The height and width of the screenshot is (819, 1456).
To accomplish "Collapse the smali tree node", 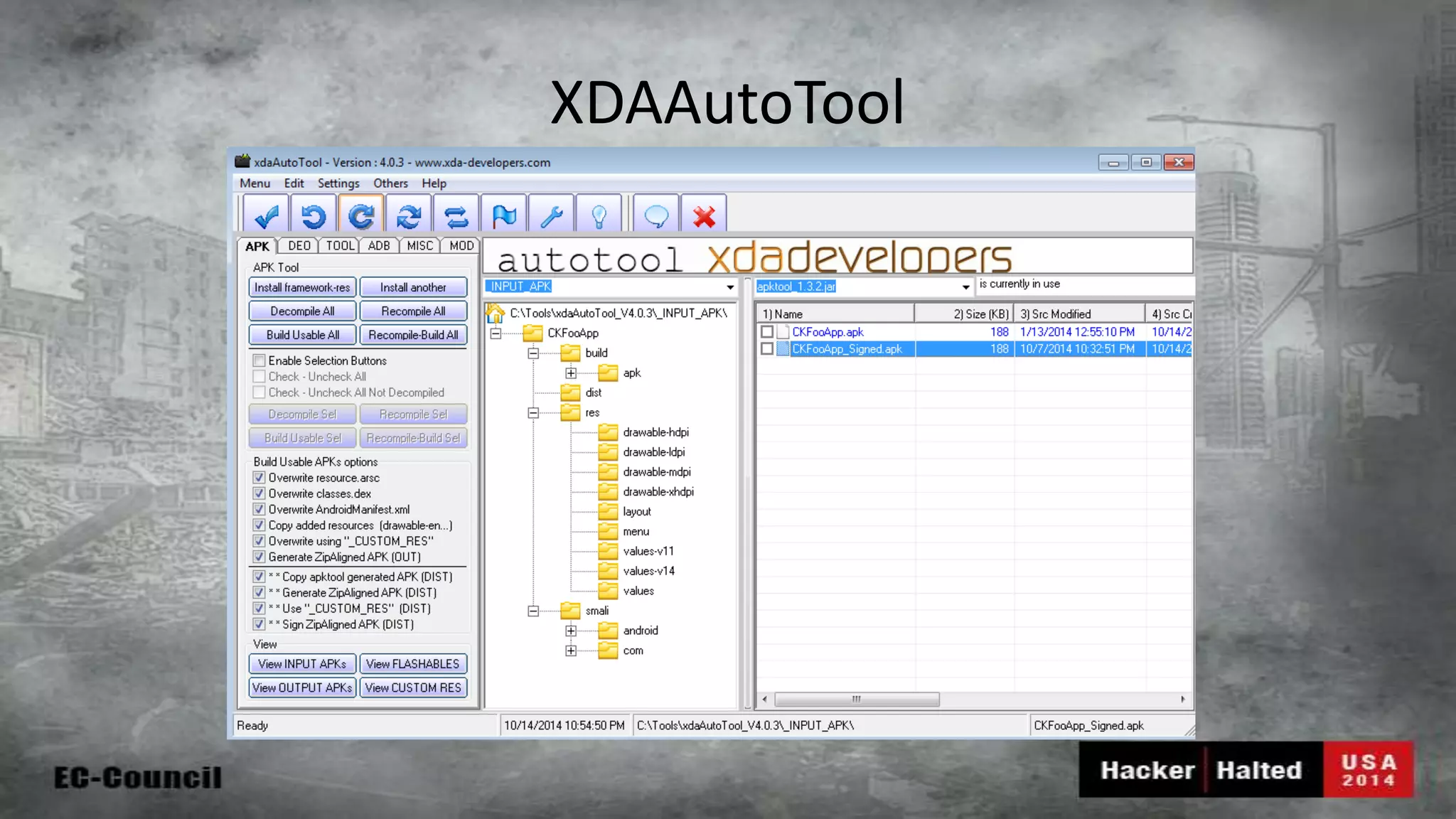I will pos(533,611).
